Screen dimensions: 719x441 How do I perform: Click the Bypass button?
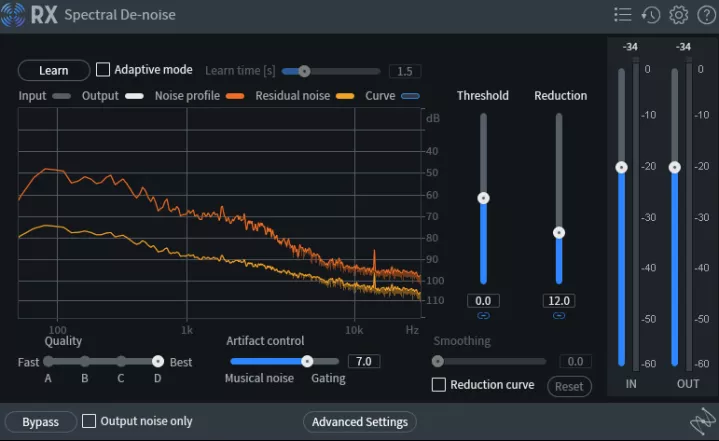tap(40, 422)
